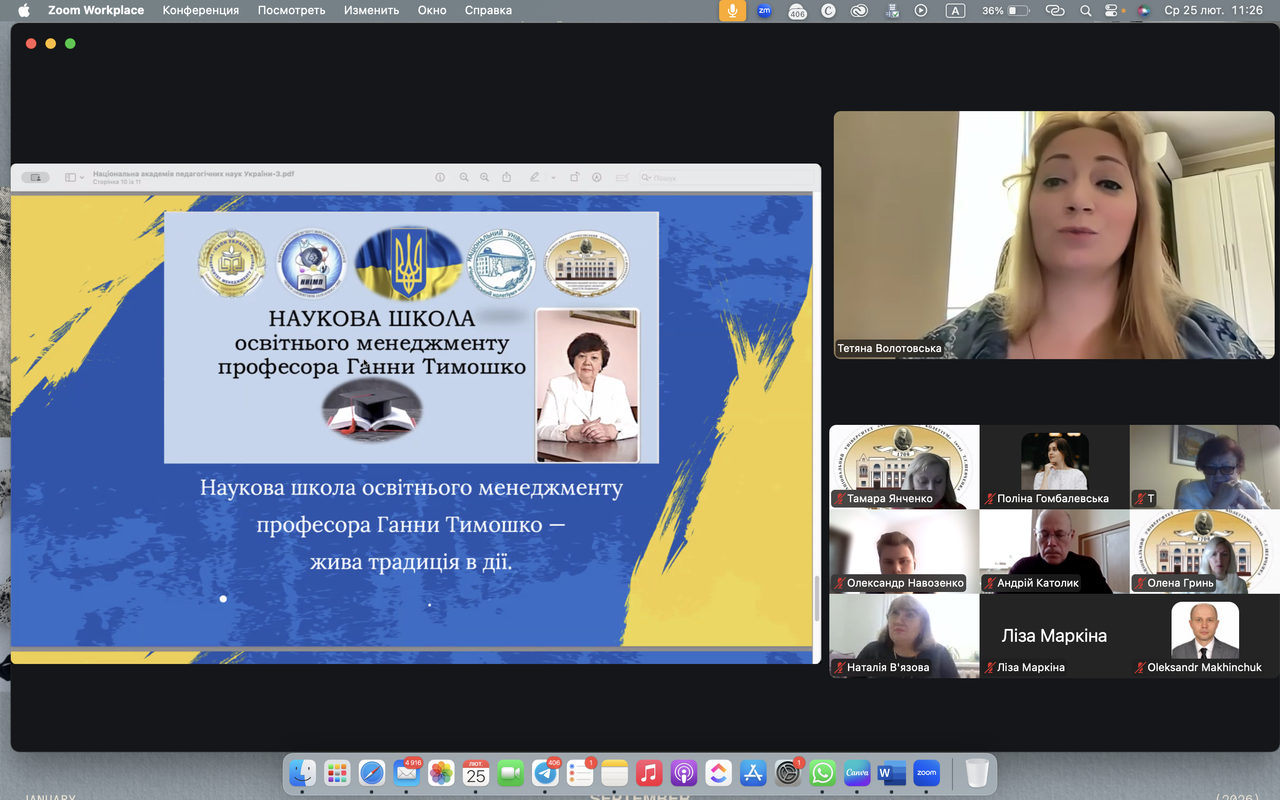Toggle the Control Center in menu bar

[1111, 10]
